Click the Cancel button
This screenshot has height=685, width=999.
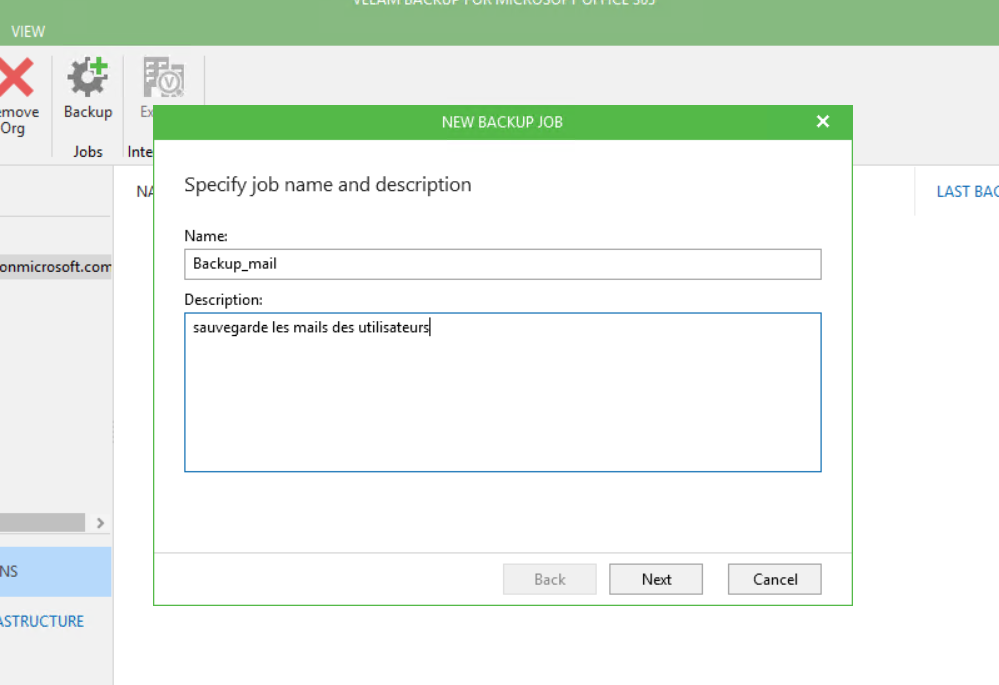[774, 579]
